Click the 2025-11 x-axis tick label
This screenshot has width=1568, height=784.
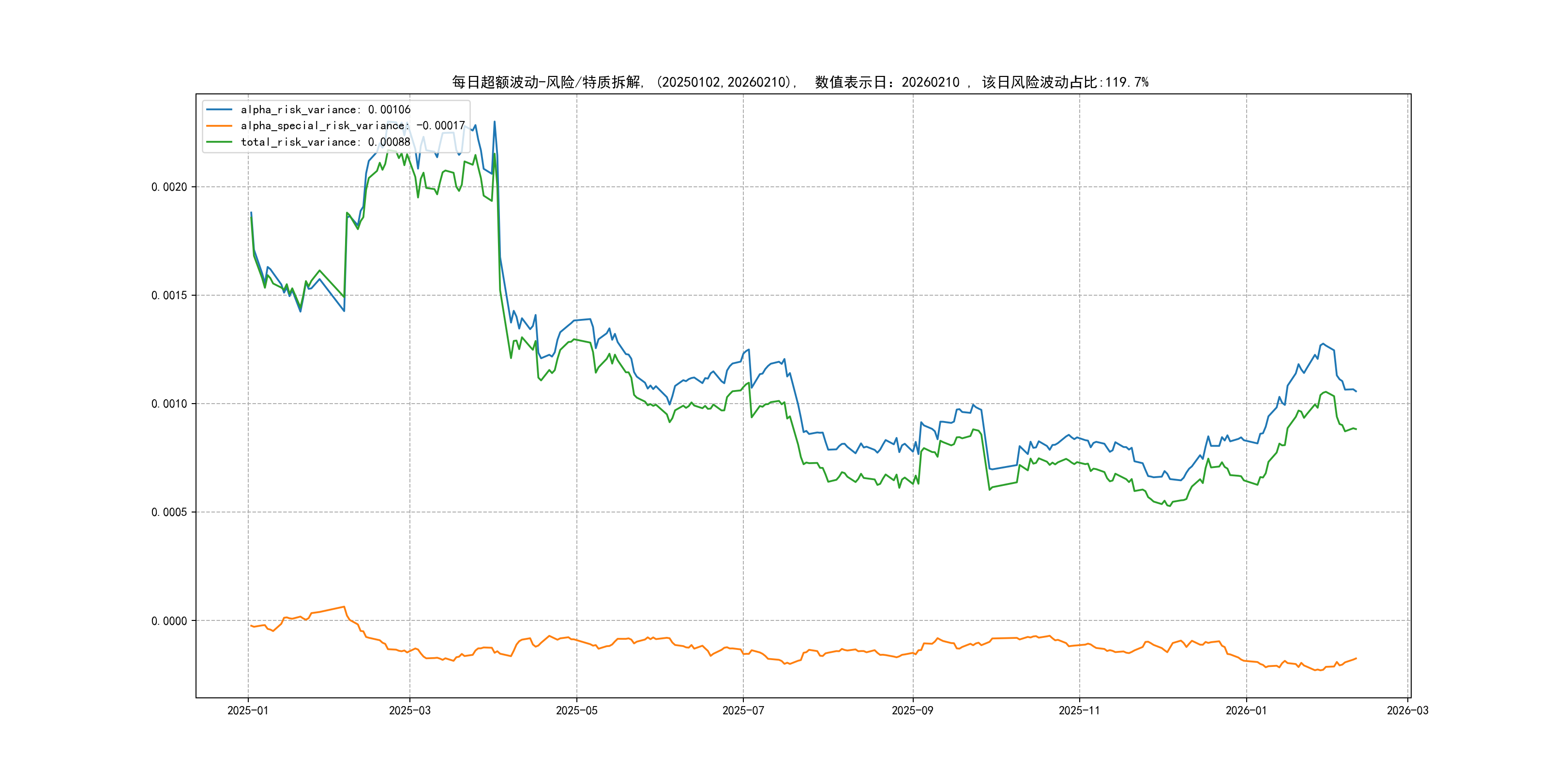[x=1079, y=710]
